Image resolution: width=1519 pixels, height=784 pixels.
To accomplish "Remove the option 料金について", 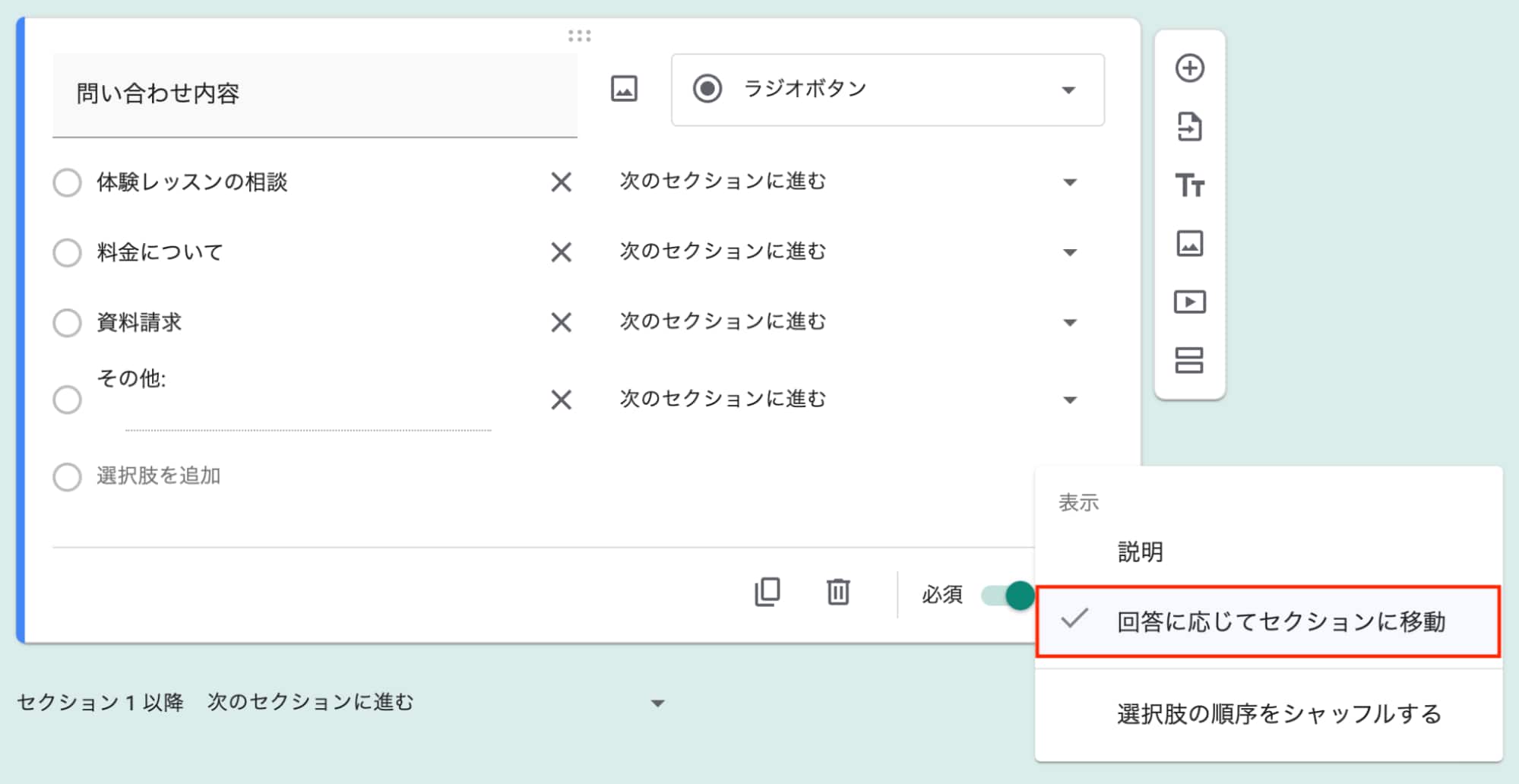I will point(561,252).
